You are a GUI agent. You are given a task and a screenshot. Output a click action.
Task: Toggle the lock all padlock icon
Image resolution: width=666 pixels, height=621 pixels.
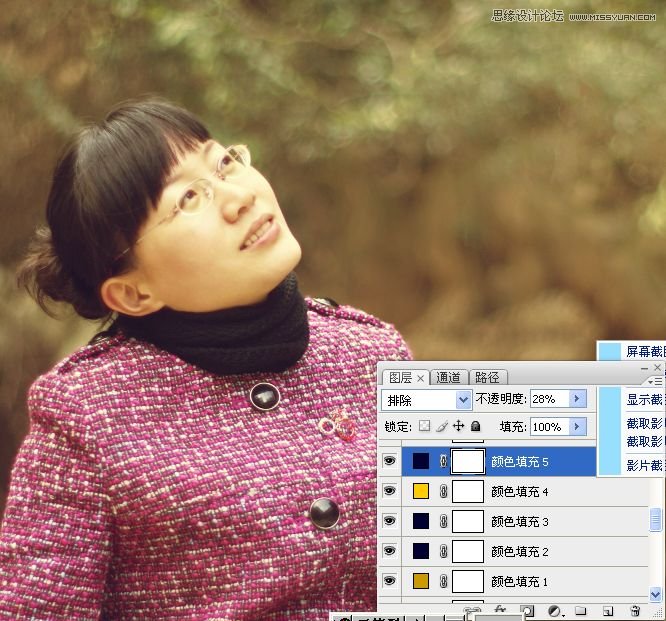(x=476, y=426)
